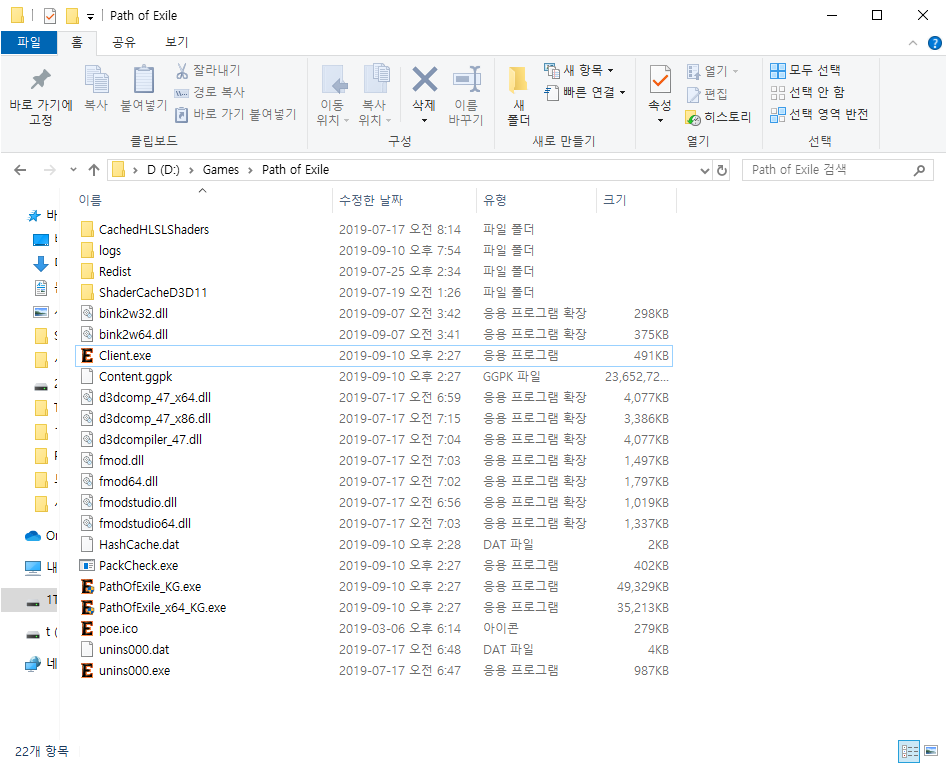This screenshot has width=947, height=764.
Task: Select the logs folder
Action: (374, 251)
